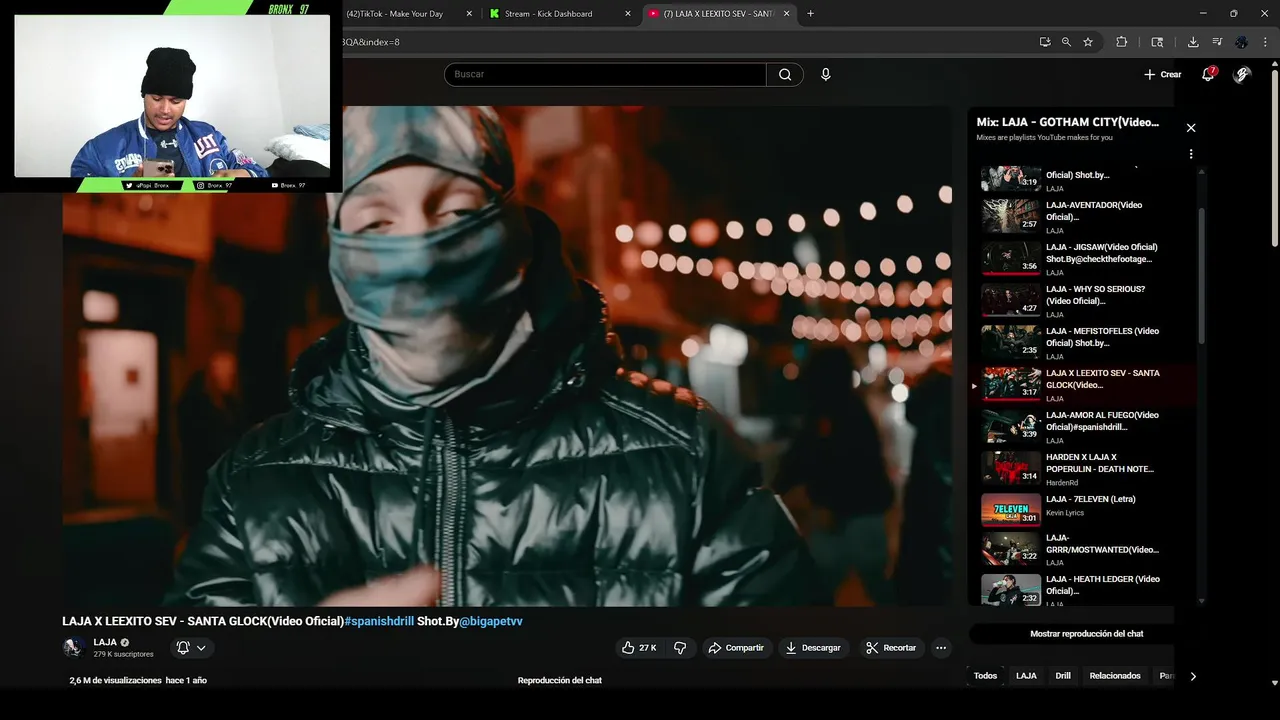Toggle subscription notification bell for LAJA

tap(183, 648)
